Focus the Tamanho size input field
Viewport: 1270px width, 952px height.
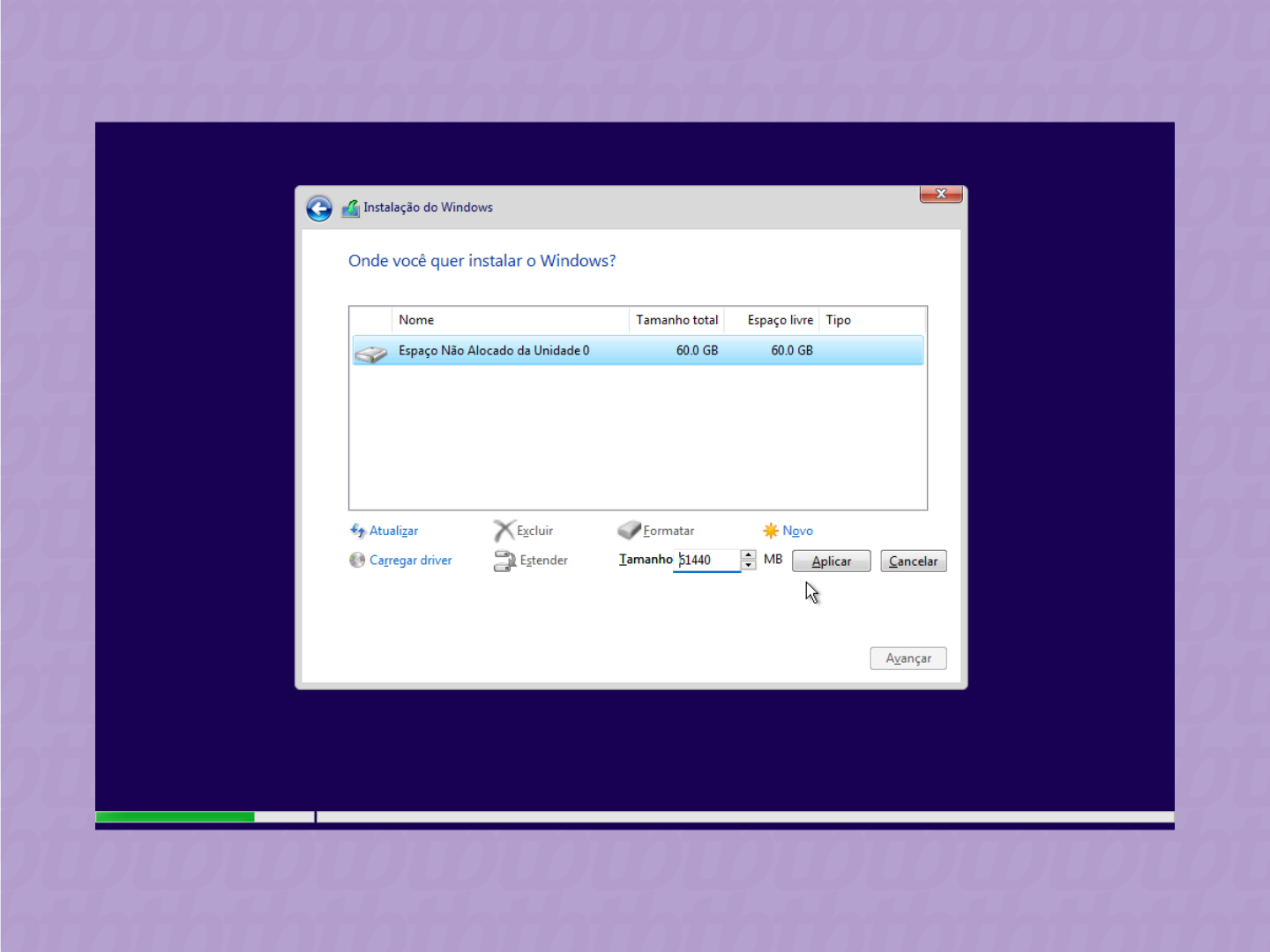coord(707,560)
